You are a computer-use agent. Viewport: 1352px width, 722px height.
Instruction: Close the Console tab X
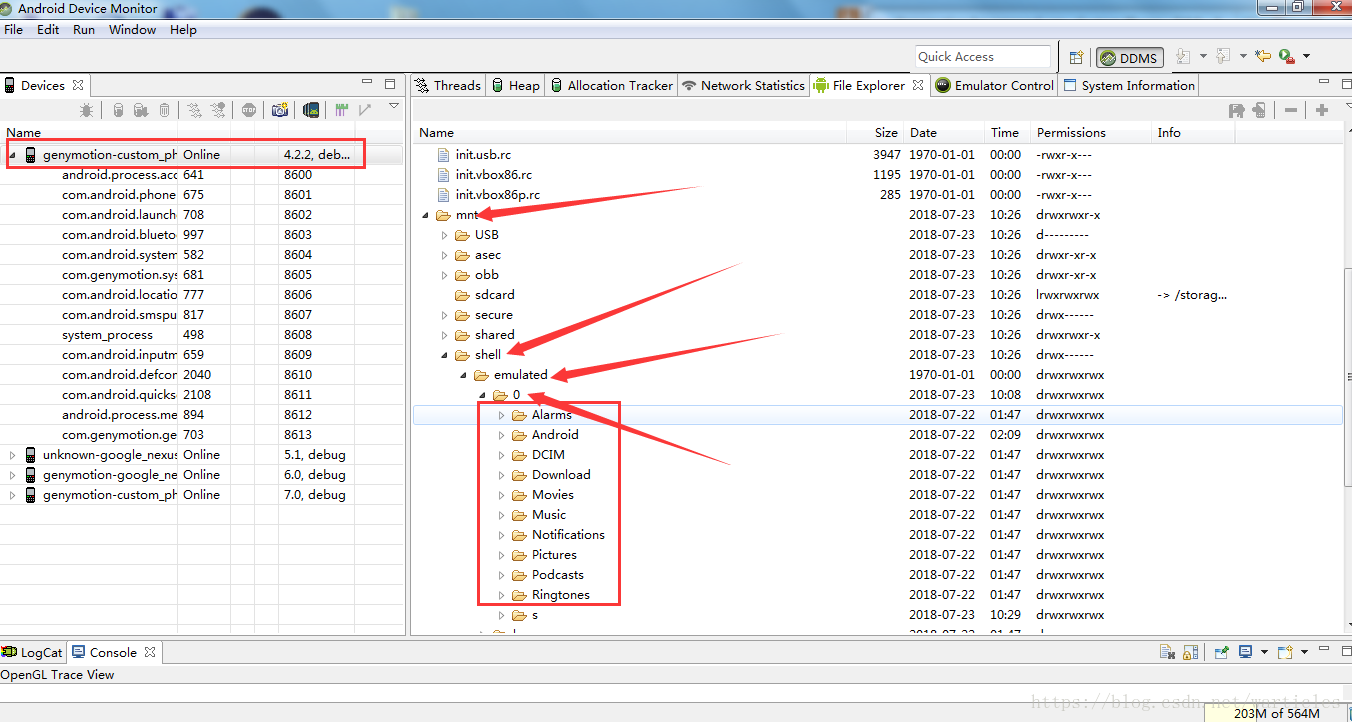(x=150, y=652)
